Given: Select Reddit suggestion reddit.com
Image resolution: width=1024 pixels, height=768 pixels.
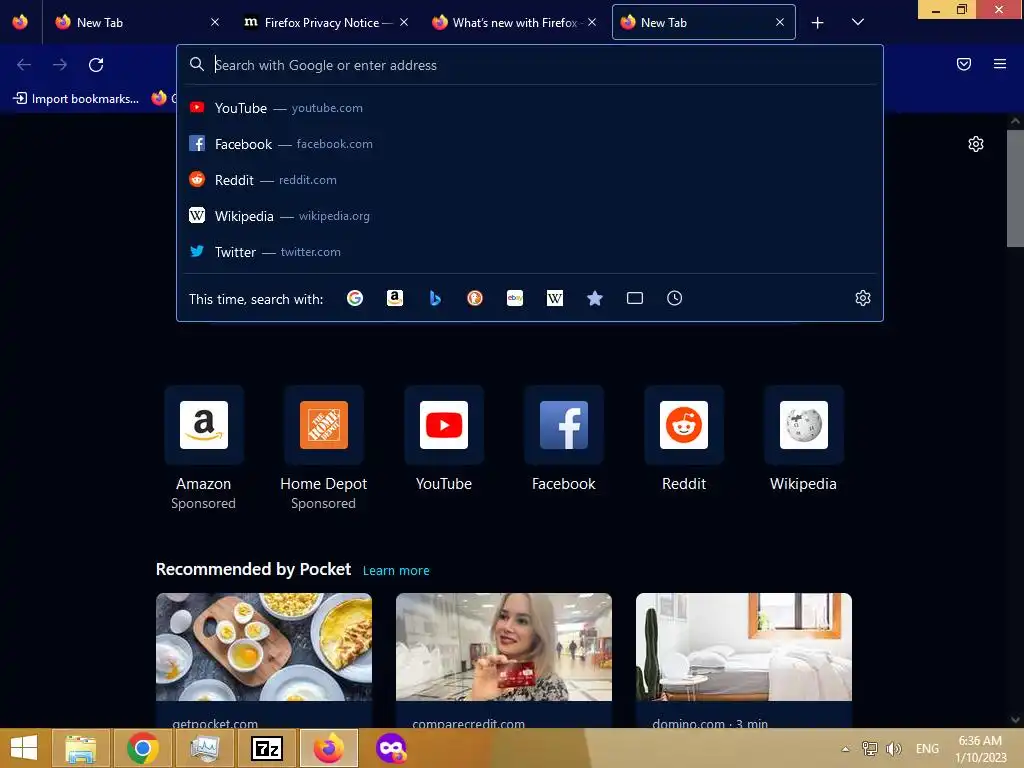Looking at the screenshot, I should point(530,180).
